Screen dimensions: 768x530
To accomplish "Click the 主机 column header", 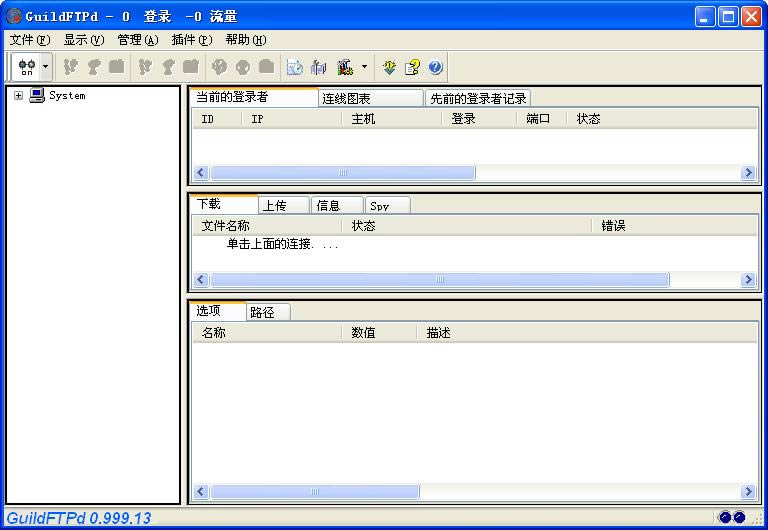I will (x=392, y=119).
